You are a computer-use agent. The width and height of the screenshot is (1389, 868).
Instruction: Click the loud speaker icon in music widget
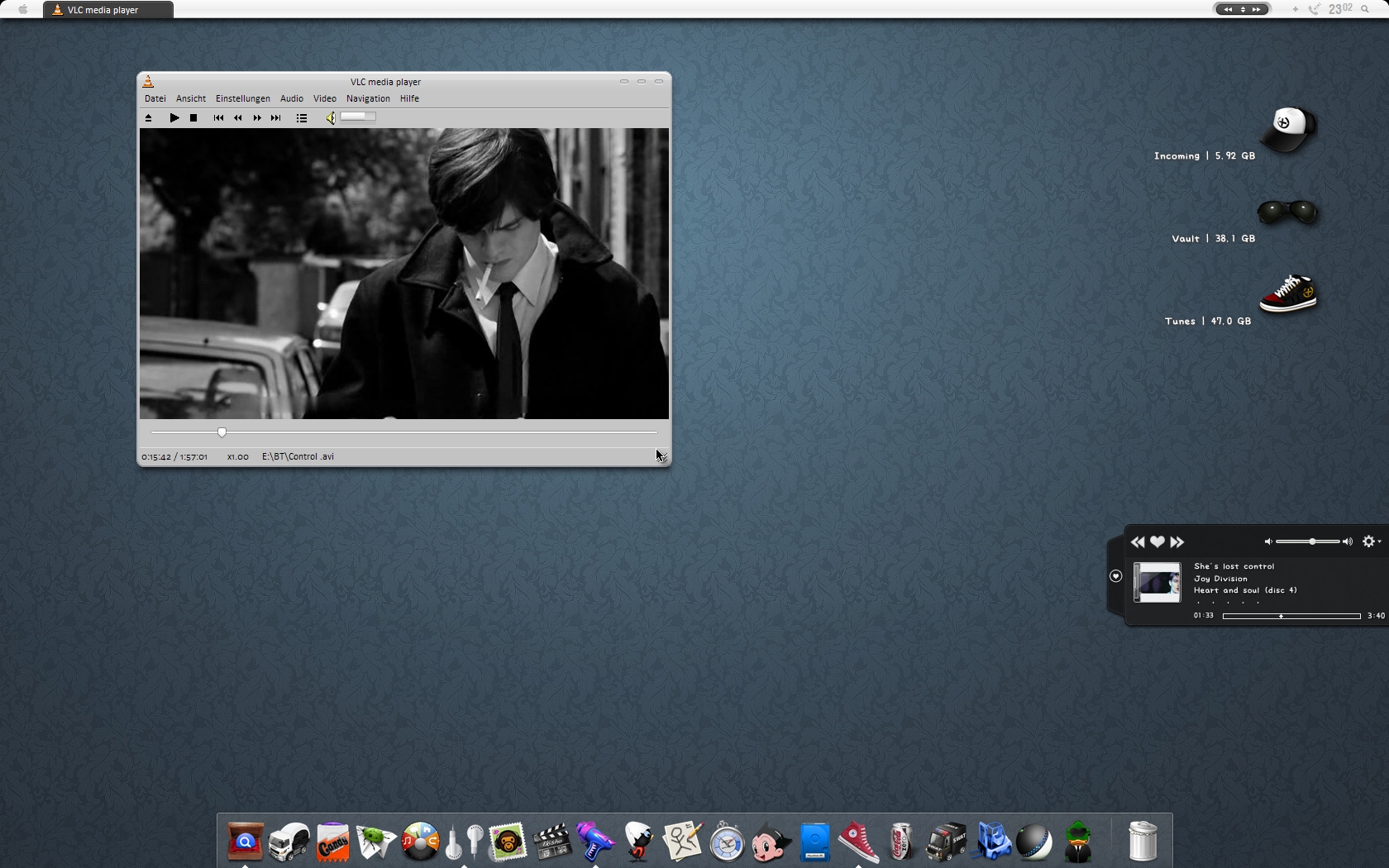click(1348, 541)
